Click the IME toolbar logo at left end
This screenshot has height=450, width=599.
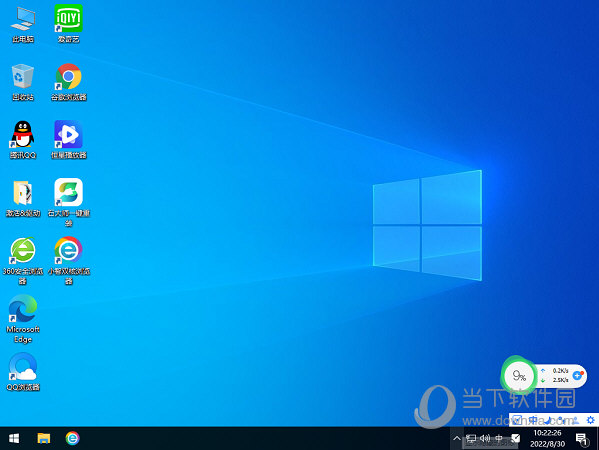(x=517, y=420)
